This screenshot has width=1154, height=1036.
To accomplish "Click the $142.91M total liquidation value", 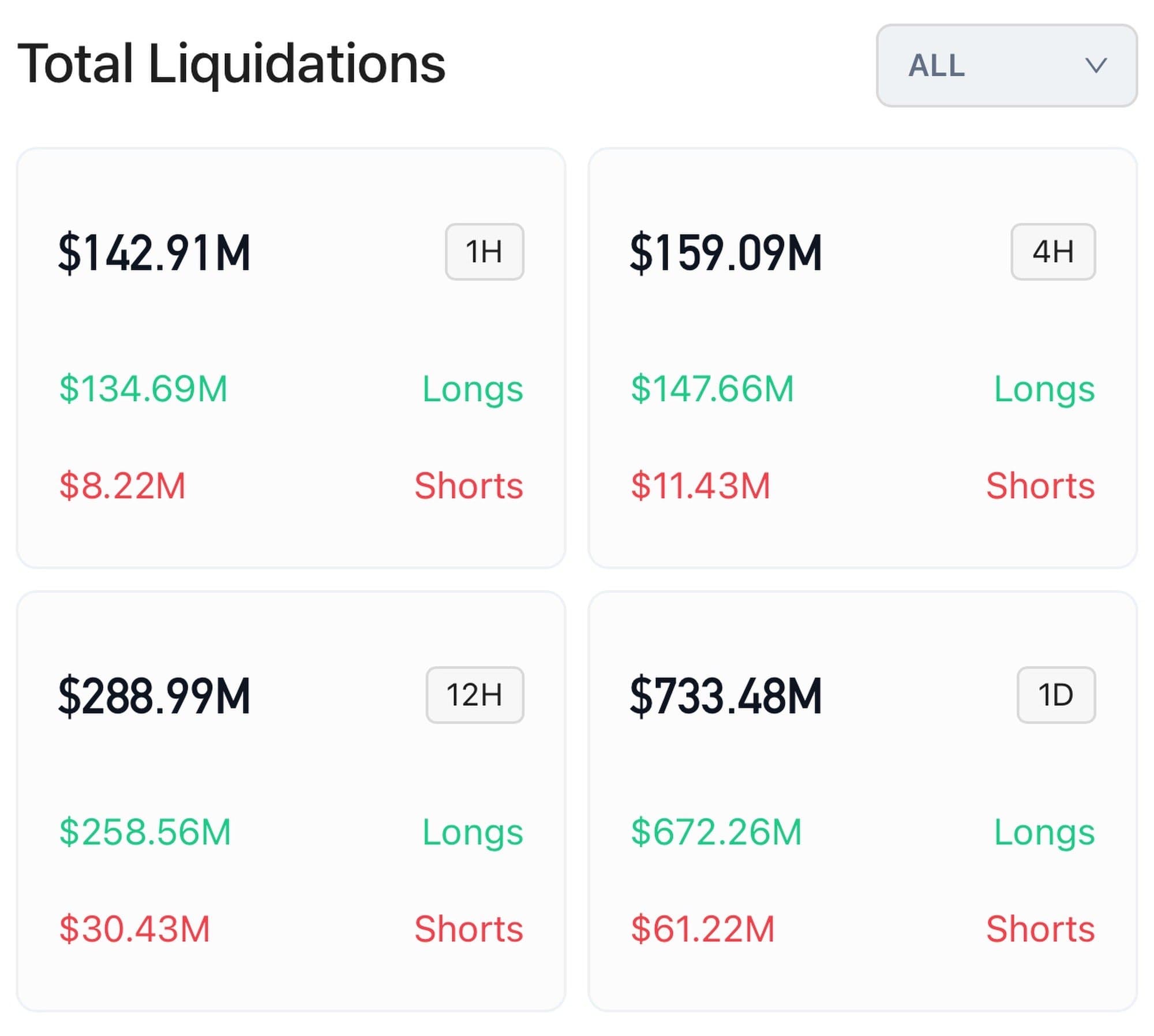I will [x=154, y=253].
